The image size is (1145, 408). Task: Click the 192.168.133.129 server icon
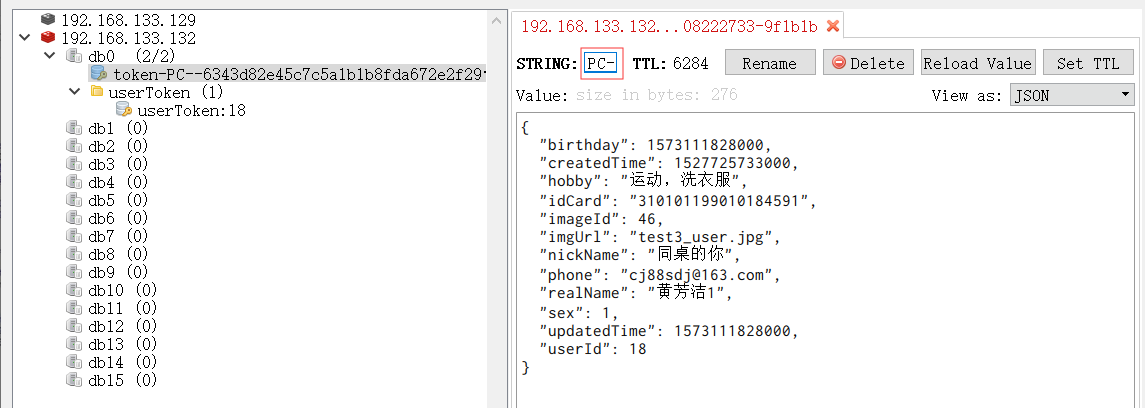[48, 19]
